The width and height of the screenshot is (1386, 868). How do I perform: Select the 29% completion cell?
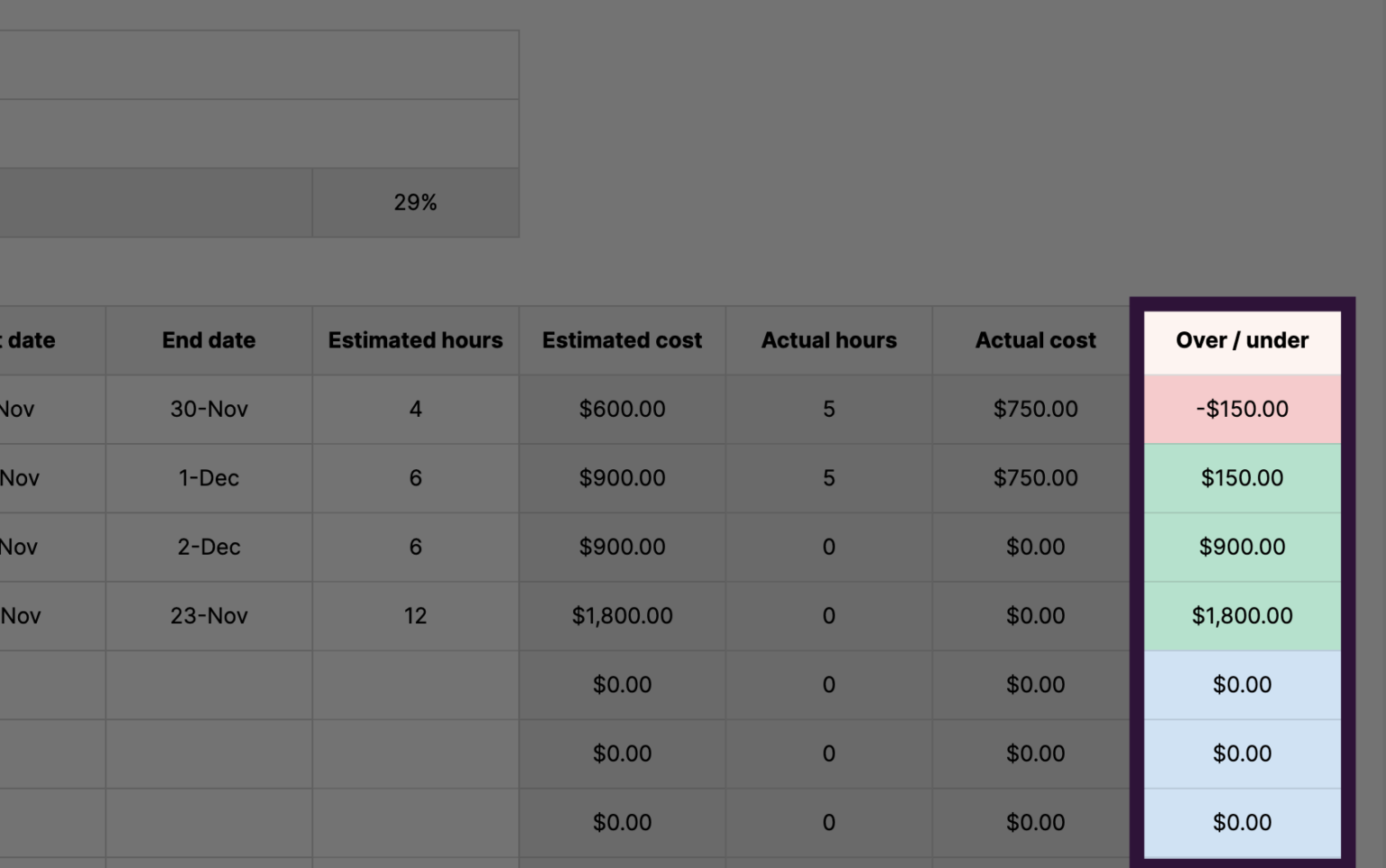coord(415,202)
